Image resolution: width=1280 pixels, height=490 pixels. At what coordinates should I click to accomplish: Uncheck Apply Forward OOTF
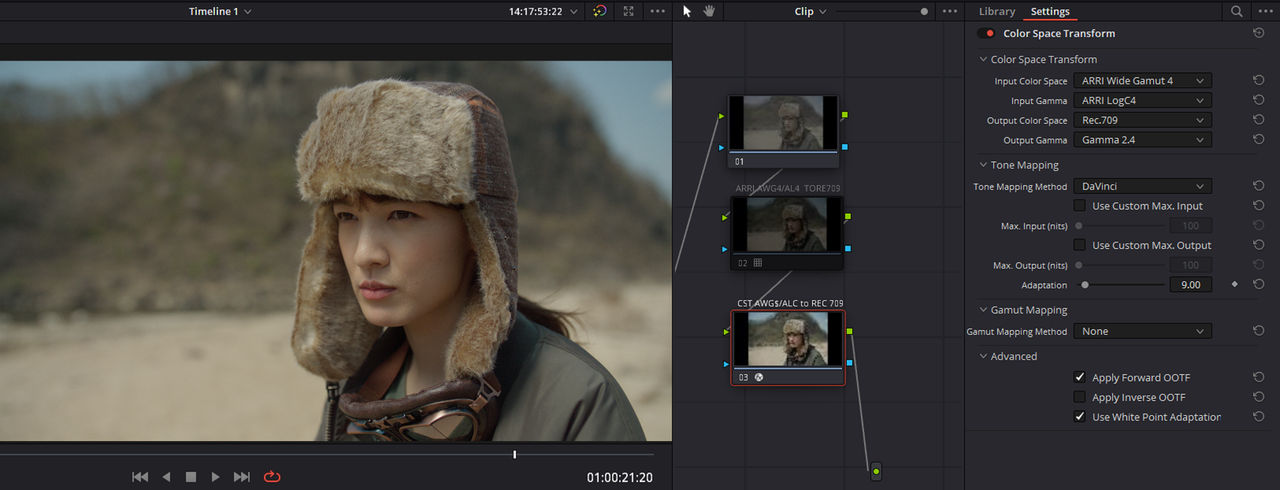[x=1080, y=377]
